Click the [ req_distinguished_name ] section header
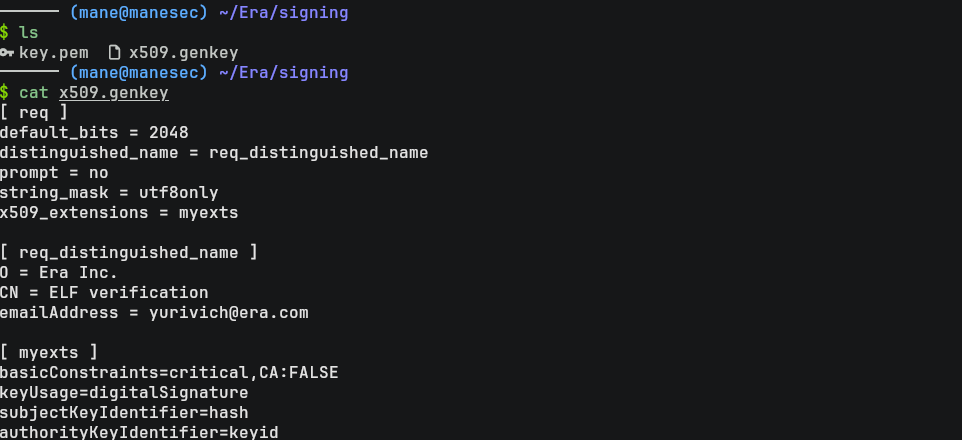The image size is (962, 440). (x=128, y=252)
